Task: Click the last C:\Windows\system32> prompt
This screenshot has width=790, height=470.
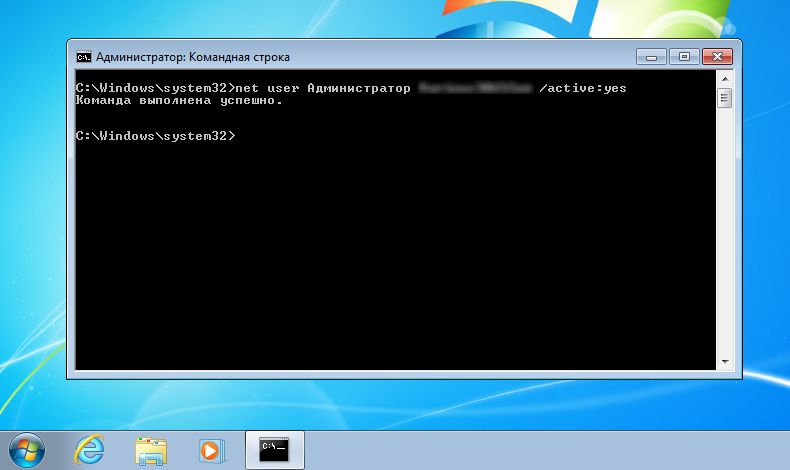Action: 155,135
